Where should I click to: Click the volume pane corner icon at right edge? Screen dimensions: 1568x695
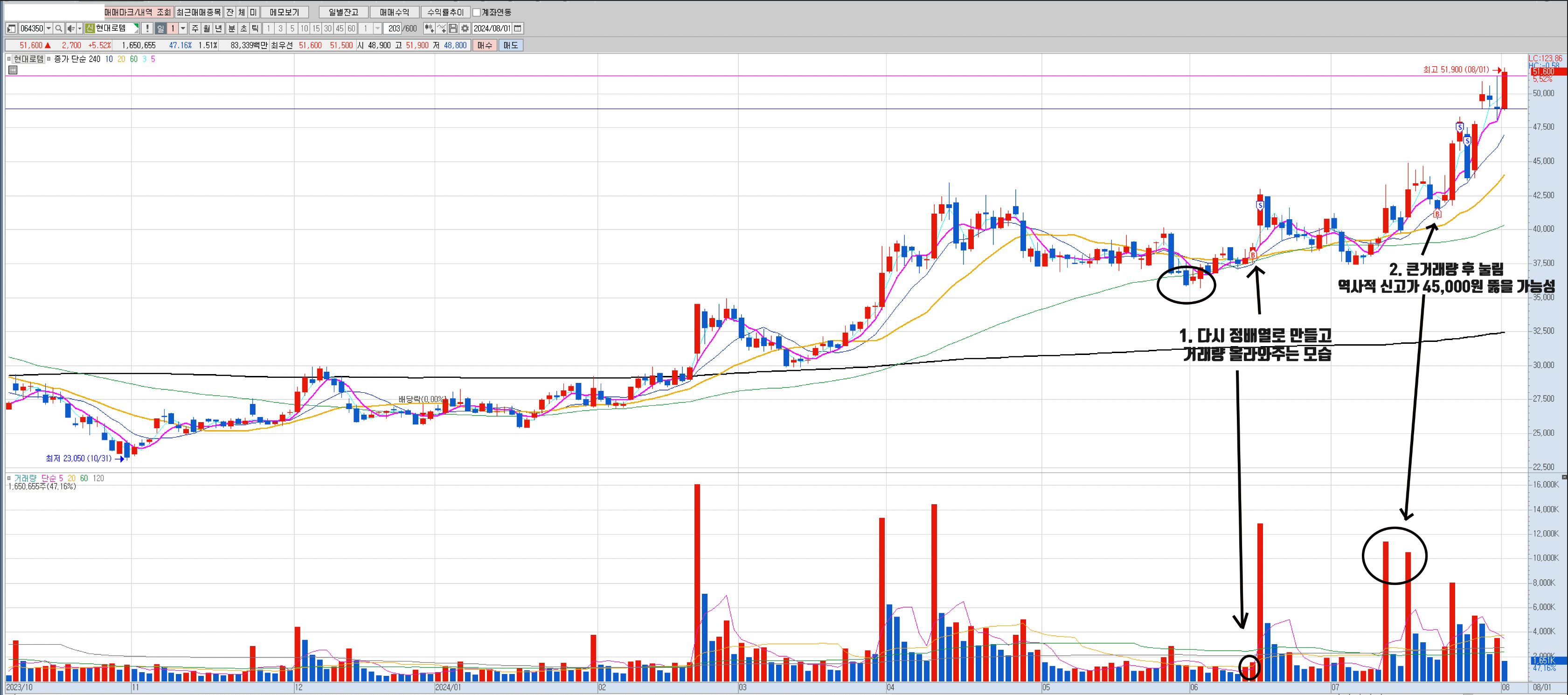pyautogui.click(x=1564, y=477)
